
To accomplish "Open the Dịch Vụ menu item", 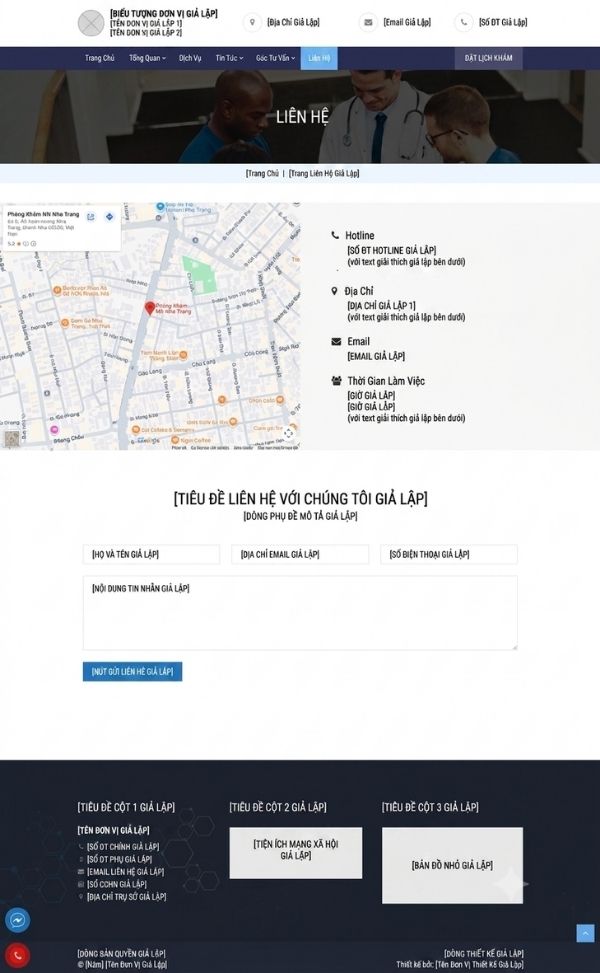I will coord(190,58).
